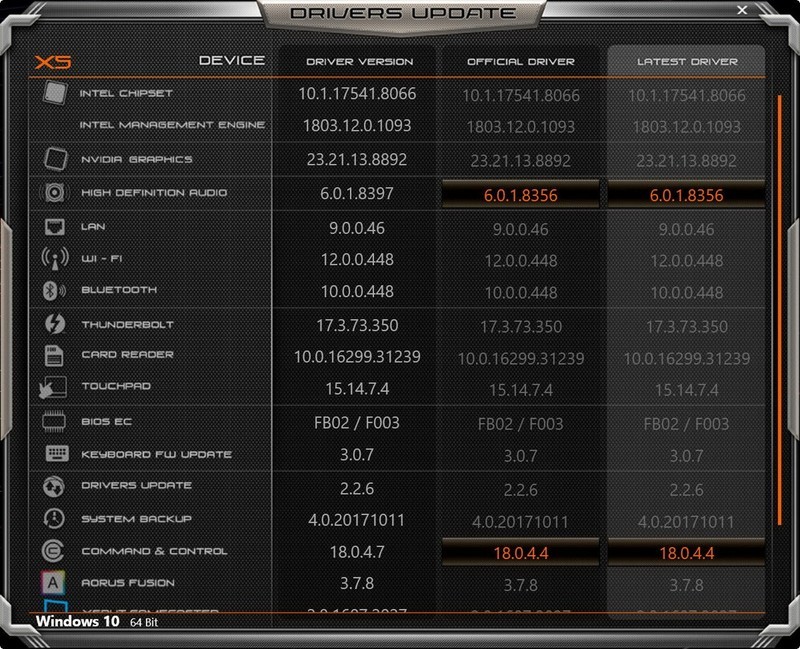Click installed Command & Control version 18.0.4.7

pos(357,552)
